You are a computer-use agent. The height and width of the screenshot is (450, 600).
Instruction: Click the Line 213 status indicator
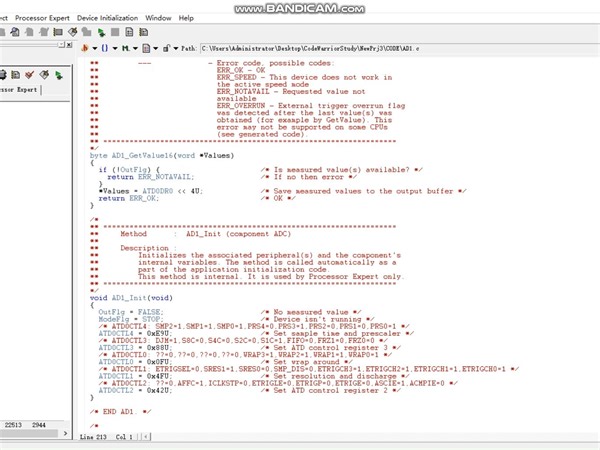click(x=93, y=437)
